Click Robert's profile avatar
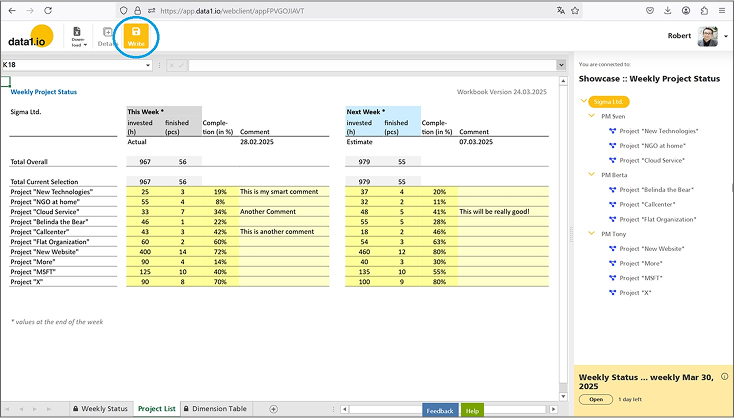 [x=707, y=37]
